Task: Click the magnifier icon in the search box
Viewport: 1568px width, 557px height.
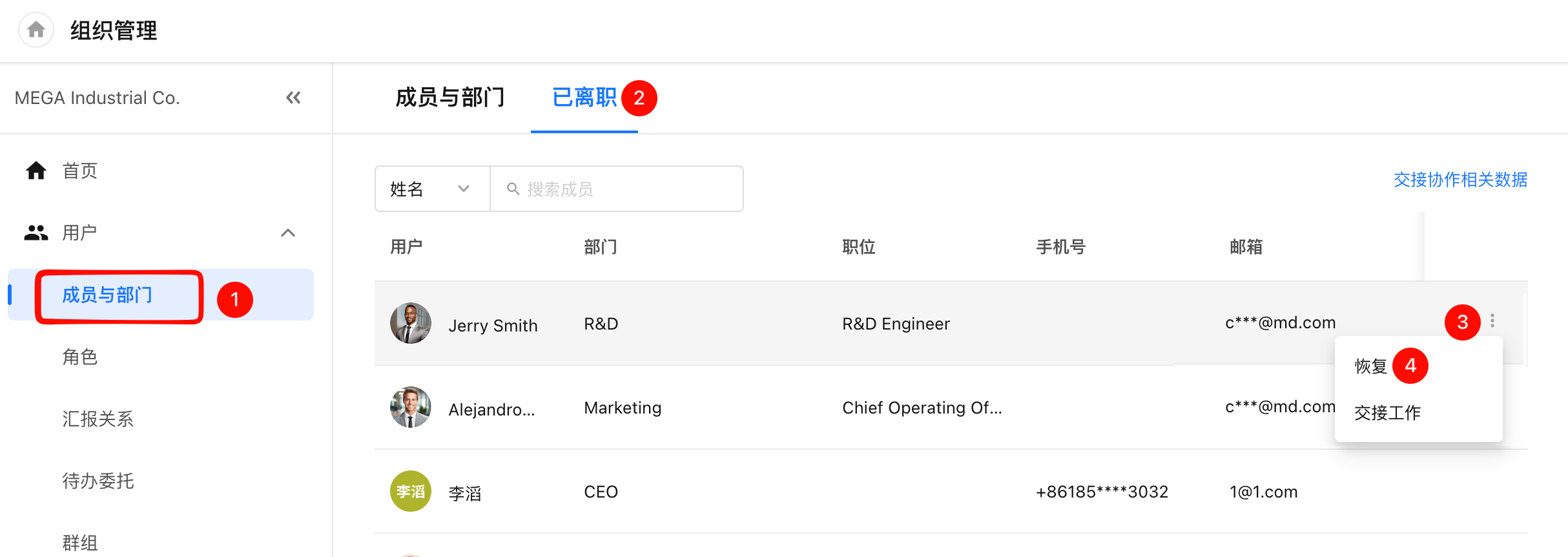Action: point(513,189)
